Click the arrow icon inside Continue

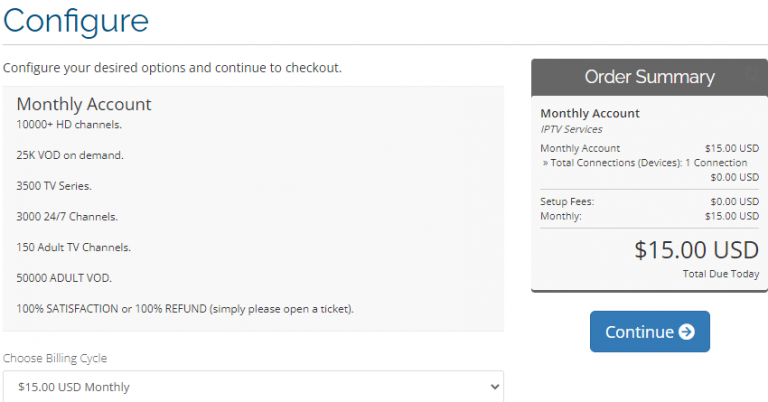[686, 332]
